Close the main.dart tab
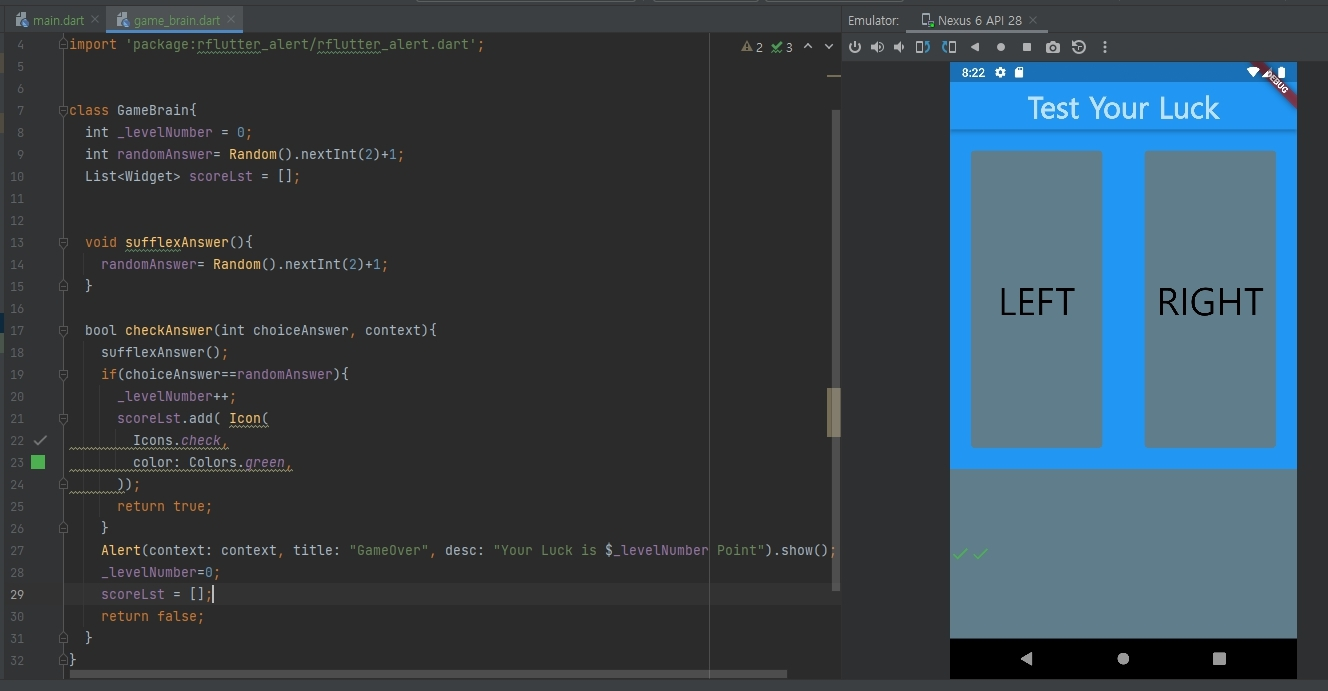 93,20
